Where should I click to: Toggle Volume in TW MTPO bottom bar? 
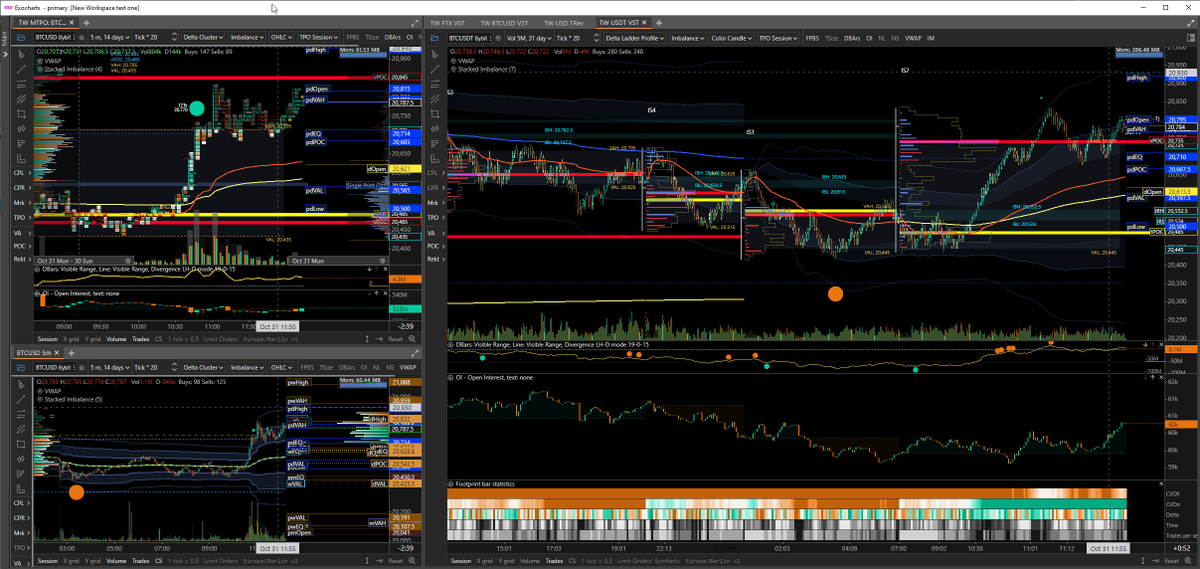click(116, 339)
